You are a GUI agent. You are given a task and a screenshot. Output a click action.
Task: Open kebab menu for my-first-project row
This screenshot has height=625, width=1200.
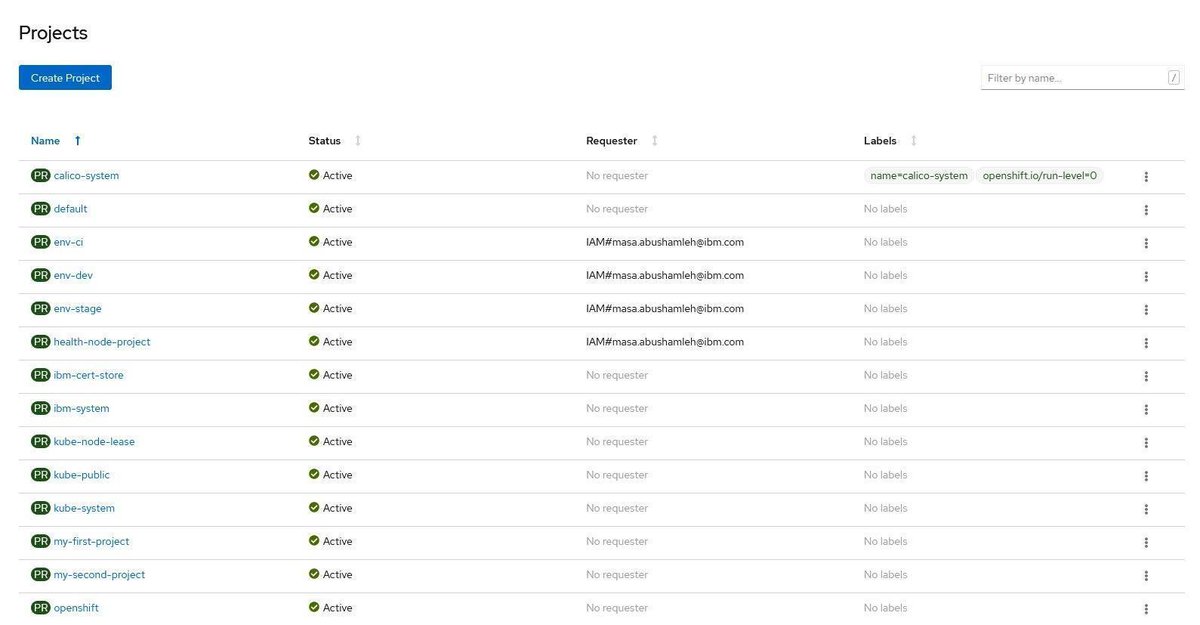tap(1146, 542)
